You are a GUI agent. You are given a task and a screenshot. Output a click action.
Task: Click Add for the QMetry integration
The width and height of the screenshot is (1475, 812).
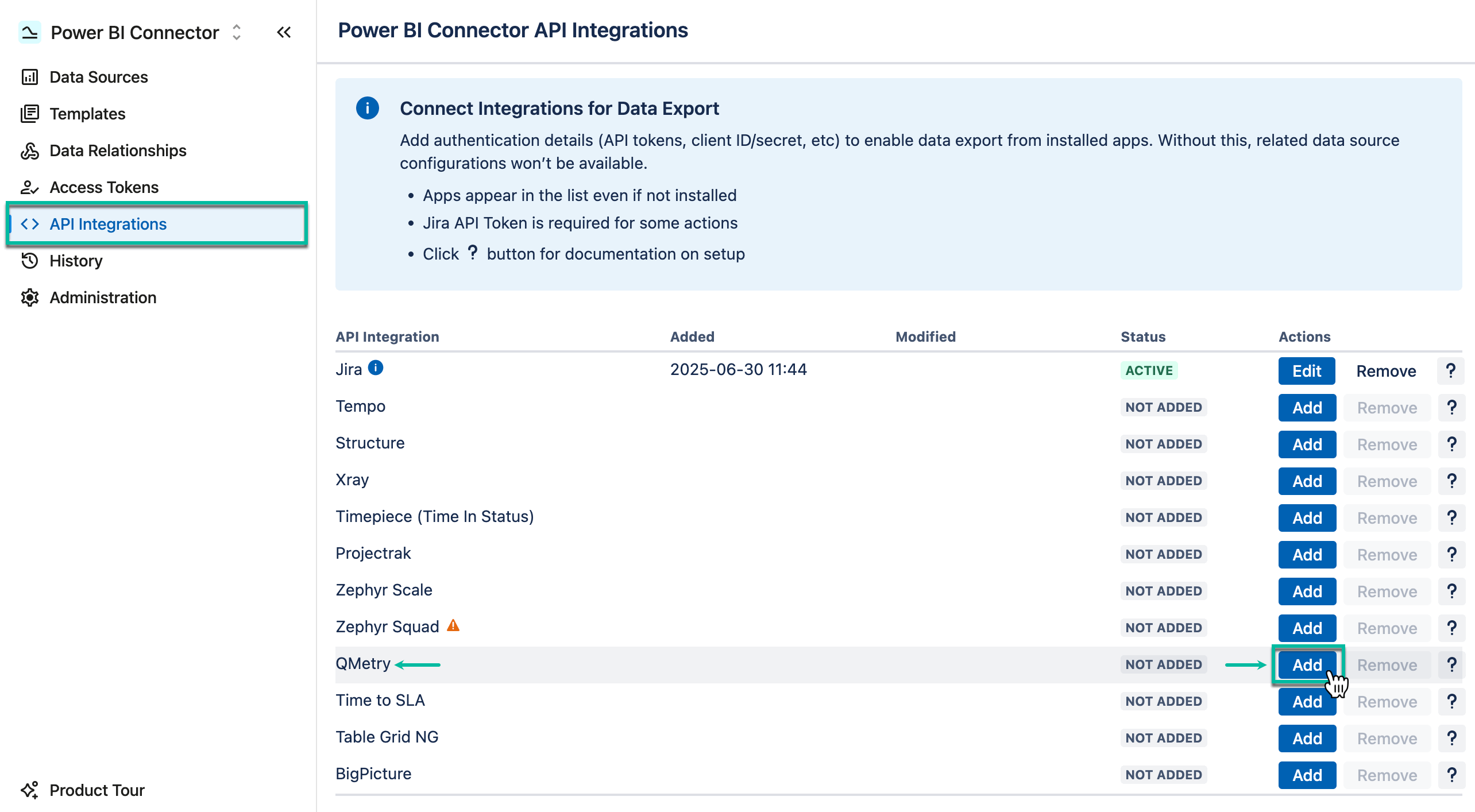[1307, 664]
